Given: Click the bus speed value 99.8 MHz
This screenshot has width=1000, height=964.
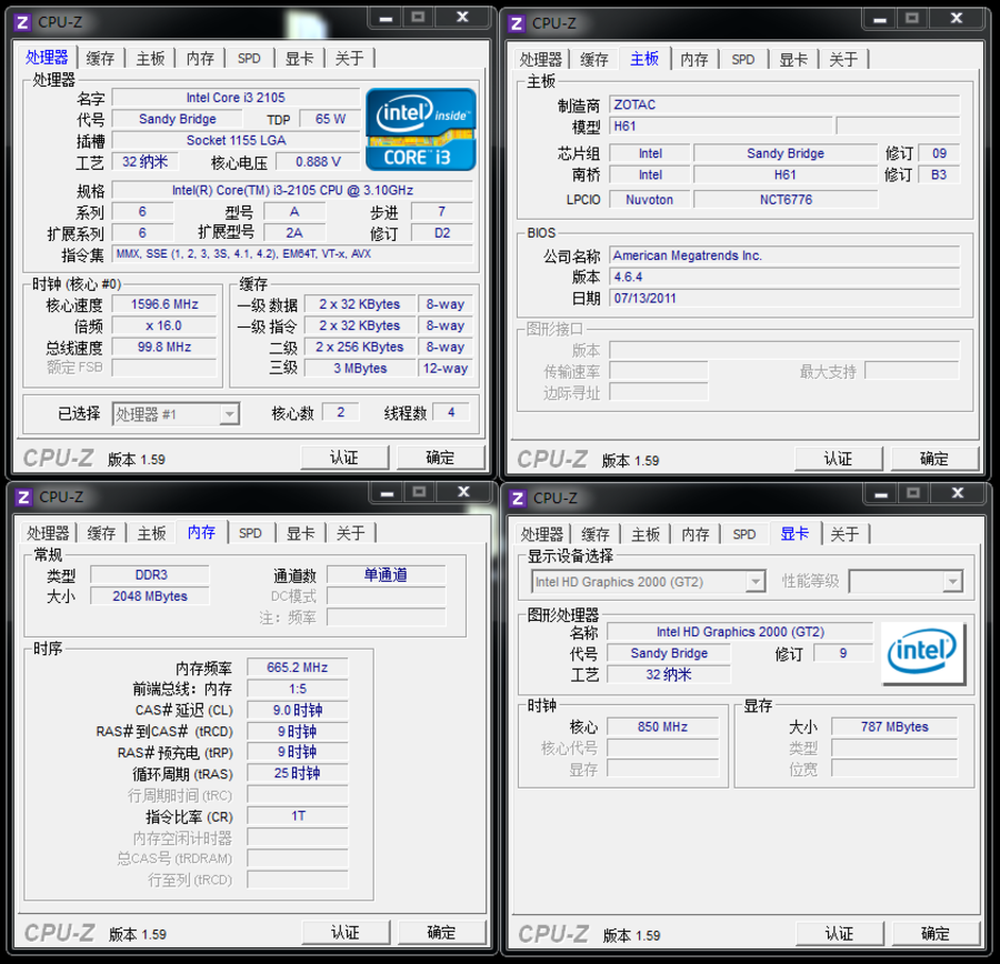Looking at the screenshot, I should click(165, 347).
